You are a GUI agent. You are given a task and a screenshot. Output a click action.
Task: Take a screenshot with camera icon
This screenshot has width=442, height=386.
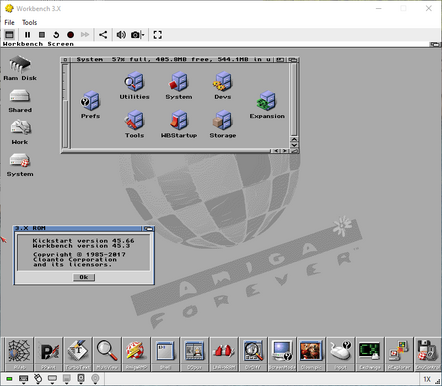click(135, 35)
